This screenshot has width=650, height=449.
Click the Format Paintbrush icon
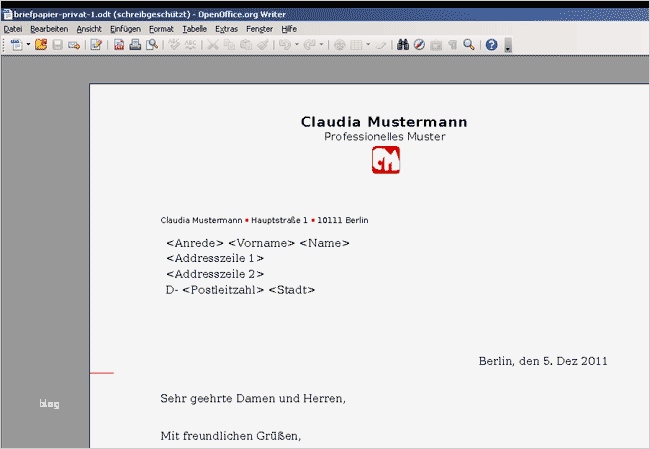(x=262, y=44)
